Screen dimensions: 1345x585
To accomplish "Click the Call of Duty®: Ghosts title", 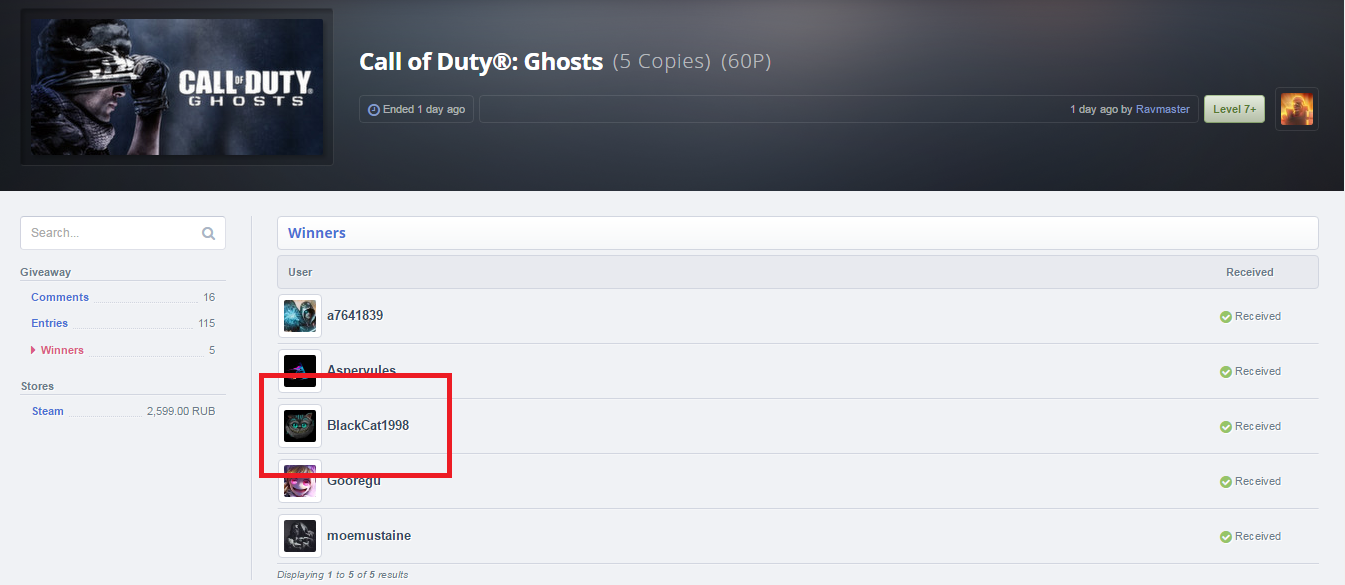I will tap(481, 62).
